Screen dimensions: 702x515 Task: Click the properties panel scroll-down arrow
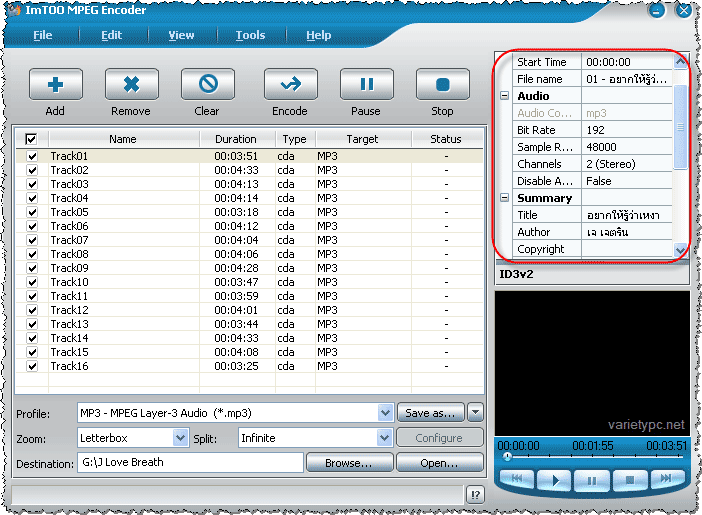coord(680,249)
